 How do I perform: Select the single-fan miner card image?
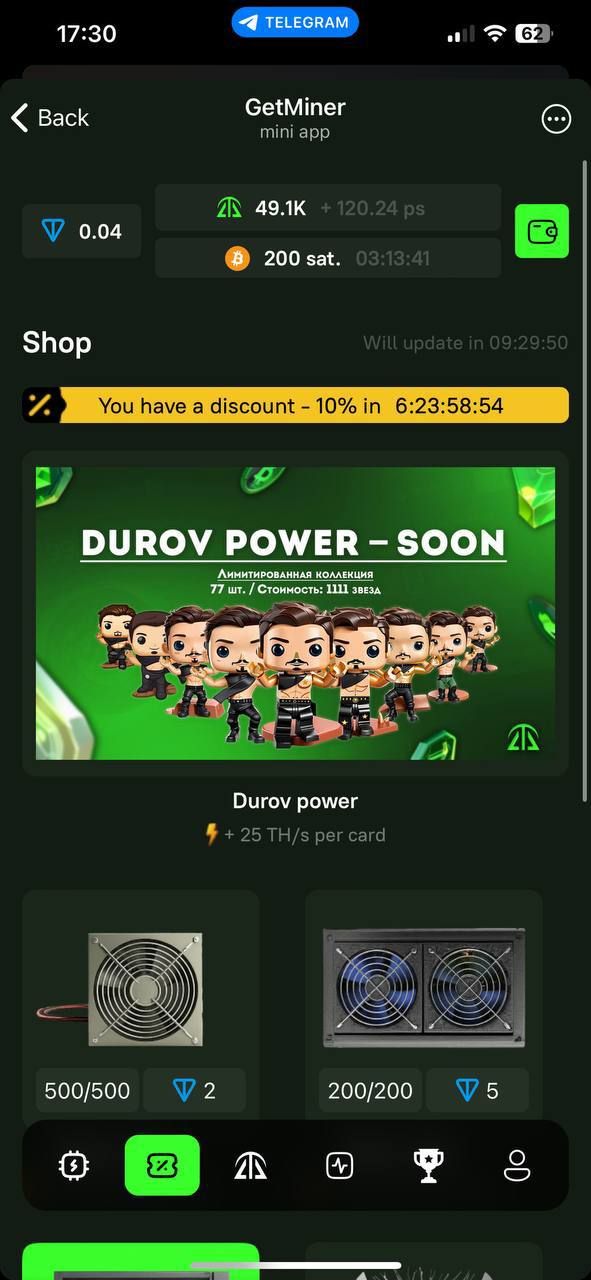141,989
